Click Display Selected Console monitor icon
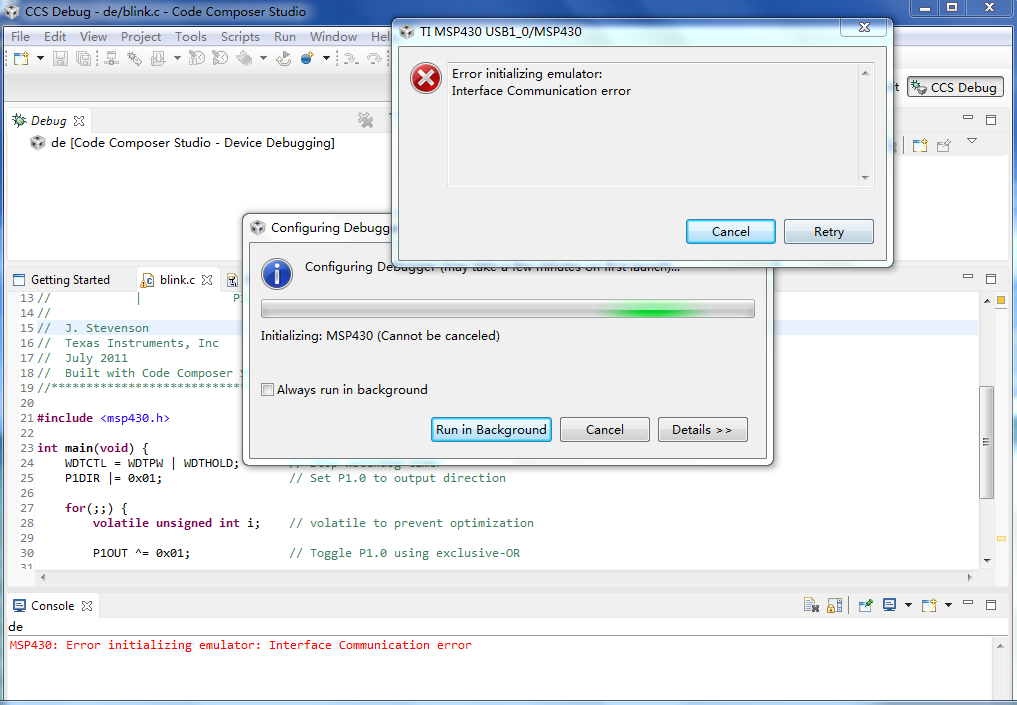The image size is (1017, 705). [889, 605]
